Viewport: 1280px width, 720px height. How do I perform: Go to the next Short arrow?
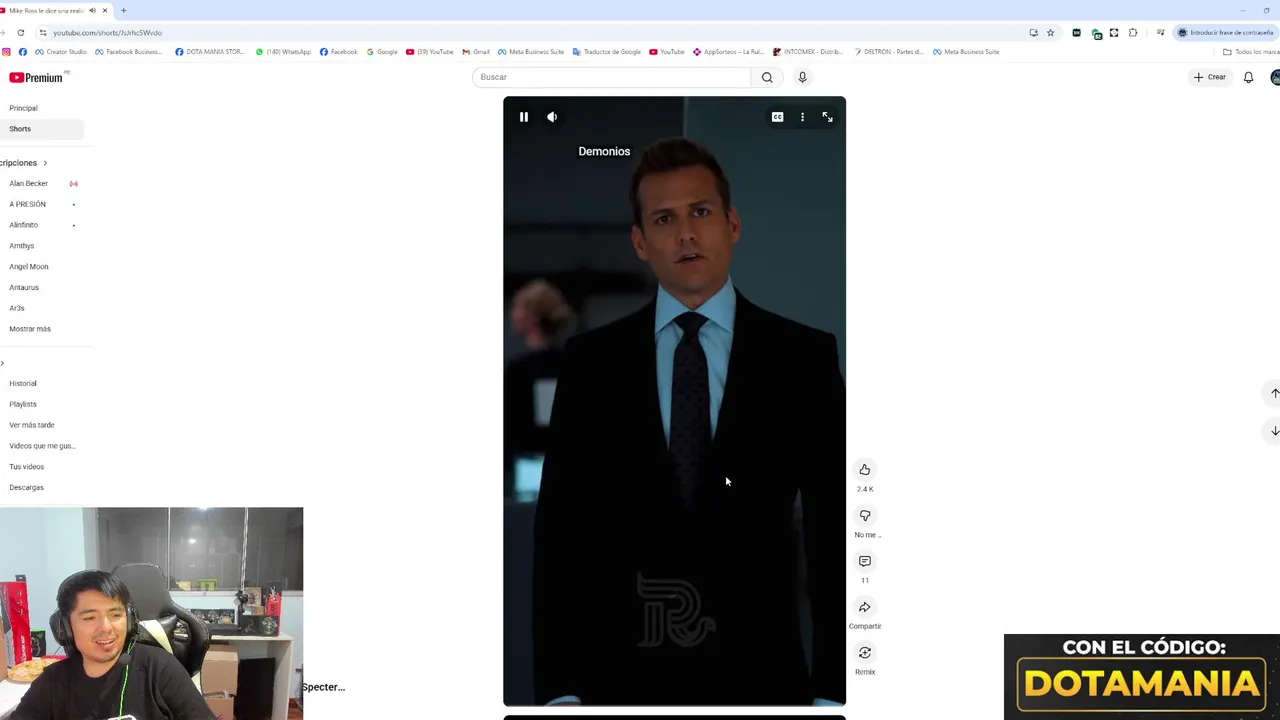1274,431
